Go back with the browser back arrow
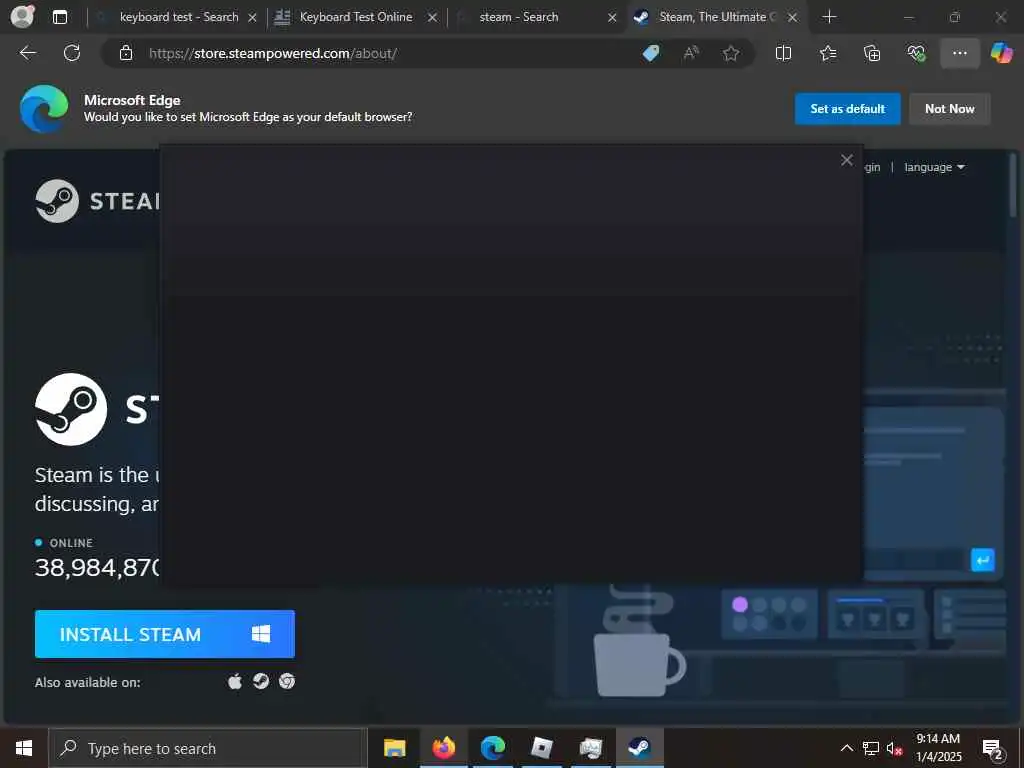The width and height of the screenshot is (1024, 768). tap(28, 53)
